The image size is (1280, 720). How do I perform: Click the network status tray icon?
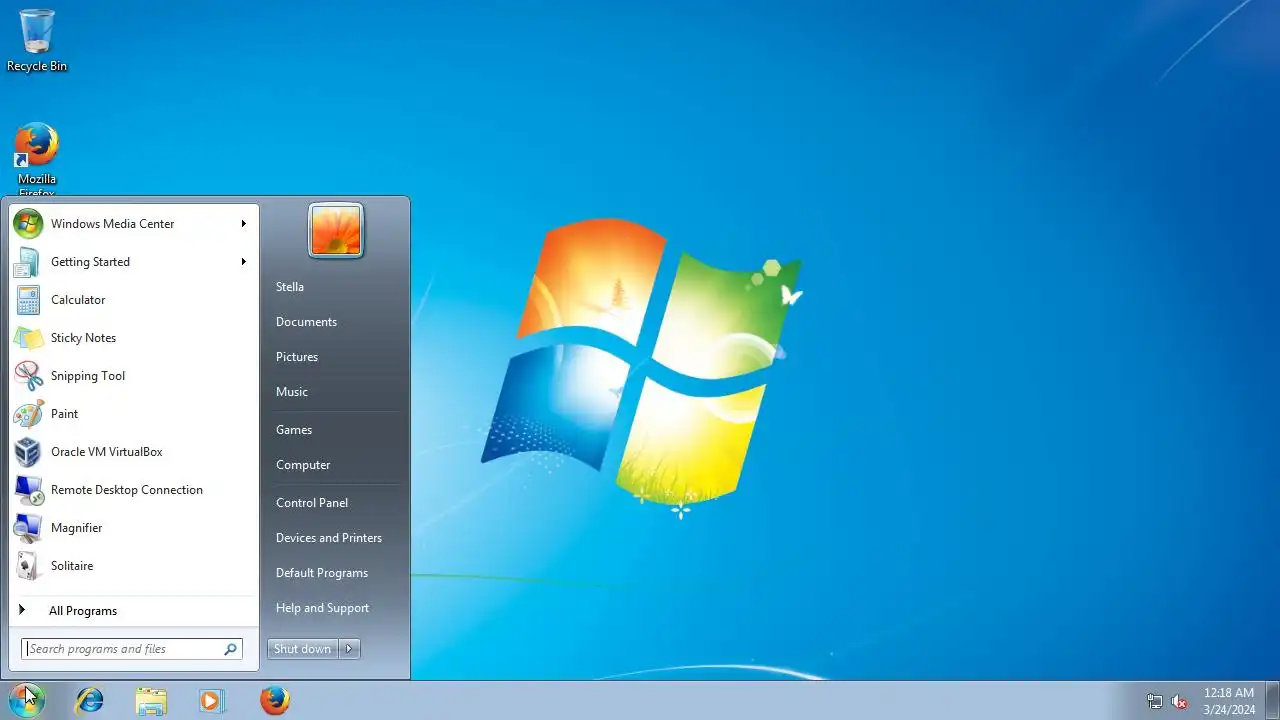coord(1155,701)
